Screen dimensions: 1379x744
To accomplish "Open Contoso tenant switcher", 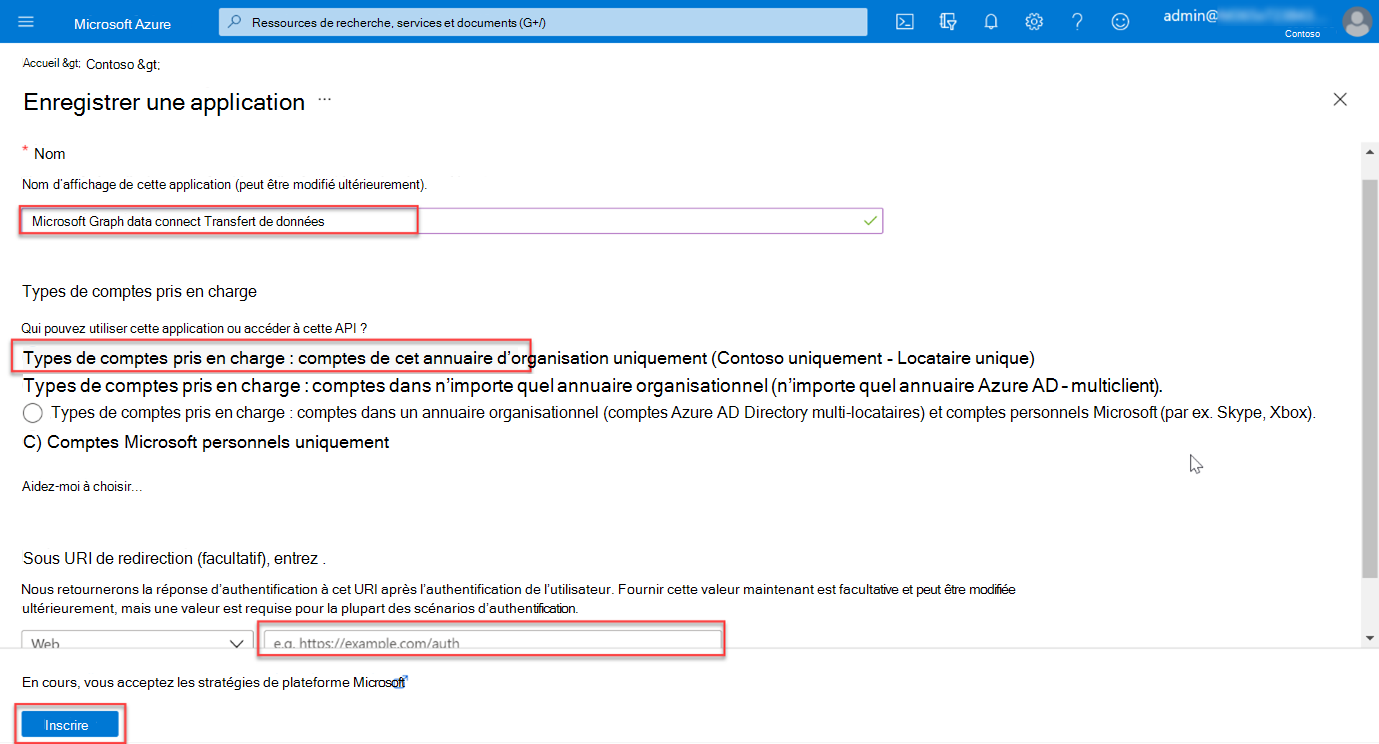I will (1302, 33).
